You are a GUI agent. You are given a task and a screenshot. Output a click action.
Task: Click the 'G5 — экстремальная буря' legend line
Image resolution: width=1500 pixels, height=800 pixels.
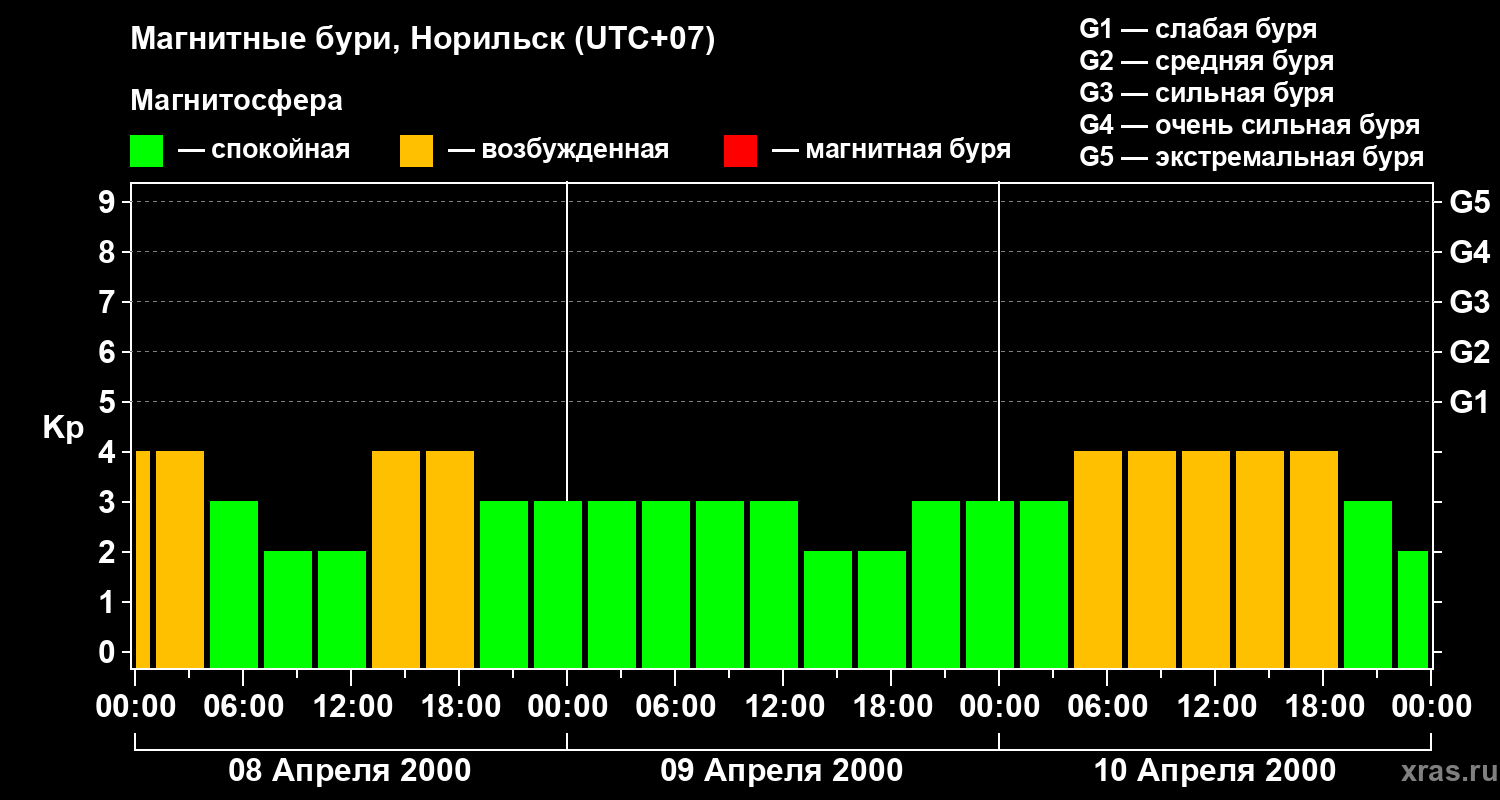pos(1252,157)
